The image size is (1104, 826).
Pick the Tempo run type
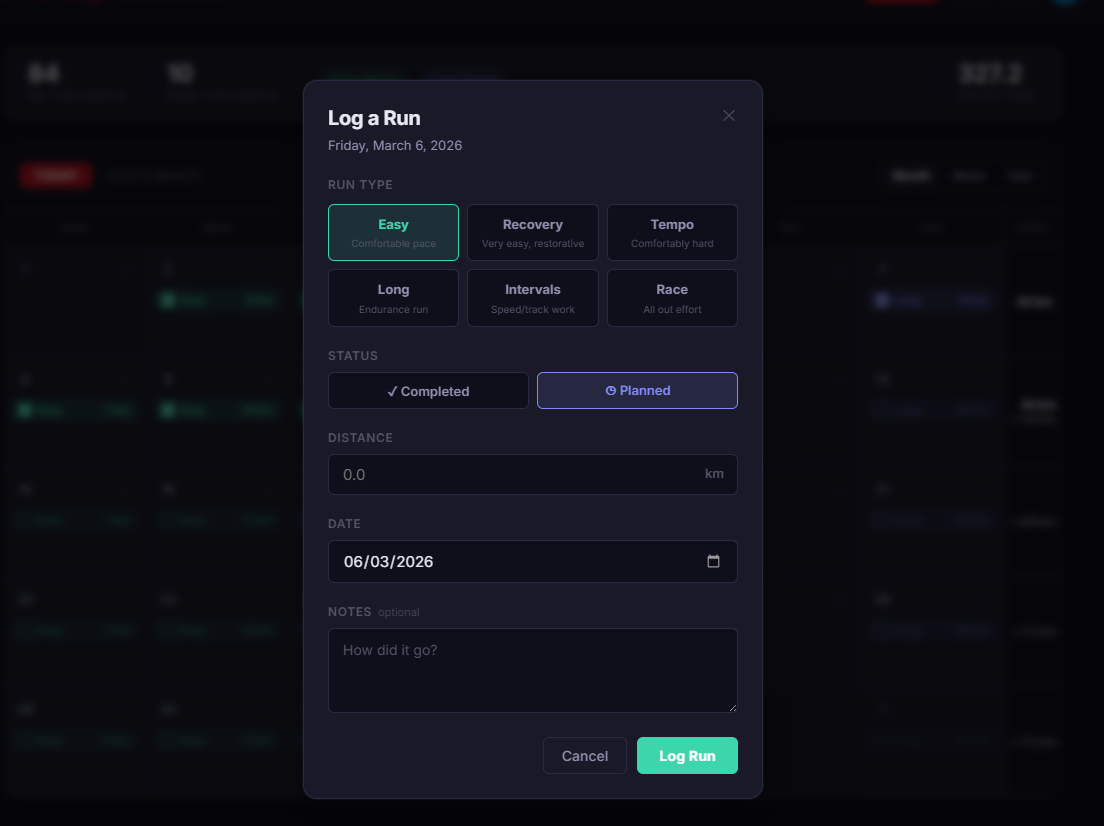coord(672,232)
